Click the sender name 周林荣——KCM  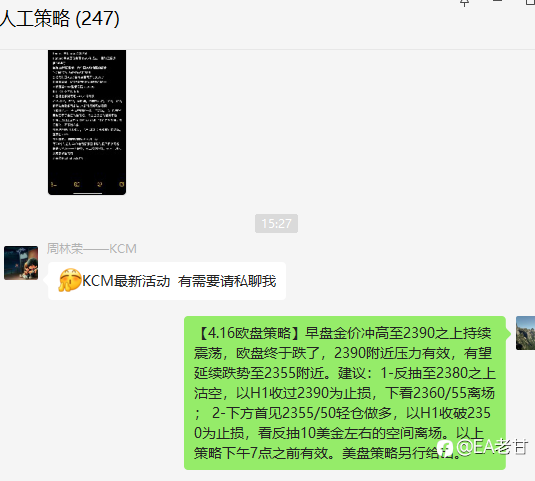pyautogui.click(x=91, y=249)
